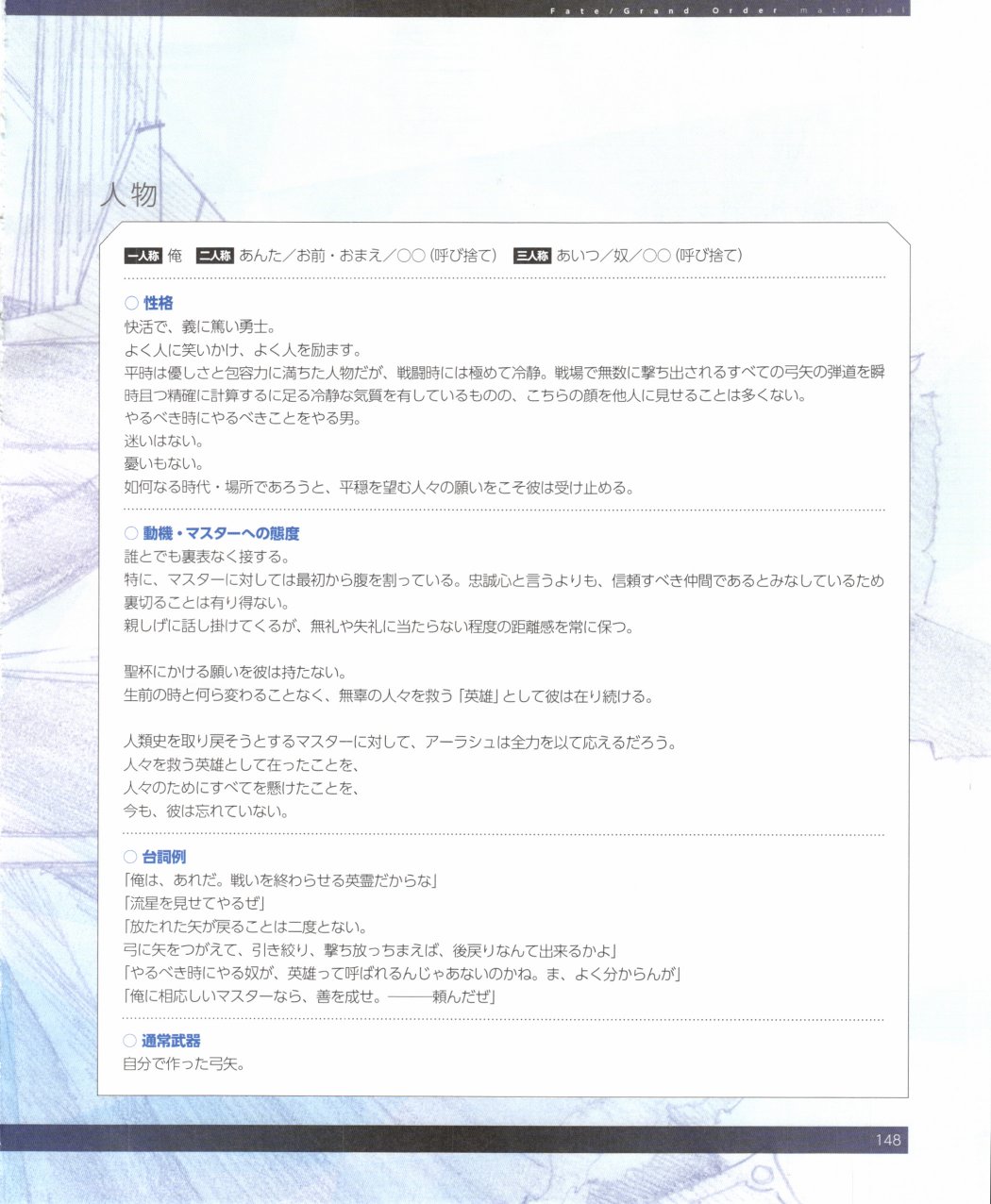Click the Fate/Grand Order material header text
The image size is (991, 1204).
pyautogui.click(x=727, y=10)
